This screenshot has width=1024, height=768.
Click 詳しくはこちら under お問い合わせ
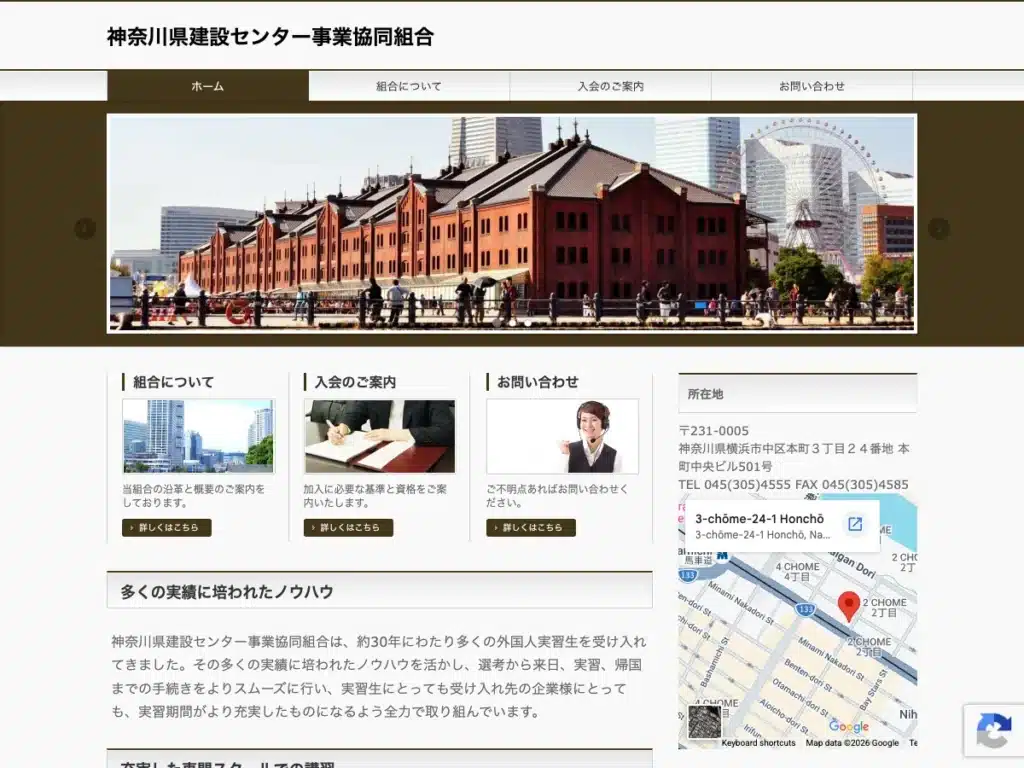pyautogui.click(x=531, y=528)
